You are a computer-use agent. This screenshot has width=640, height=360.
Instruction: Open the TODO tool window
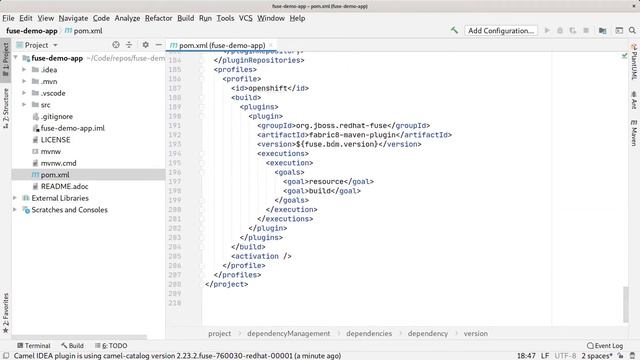tap(111, 345)
